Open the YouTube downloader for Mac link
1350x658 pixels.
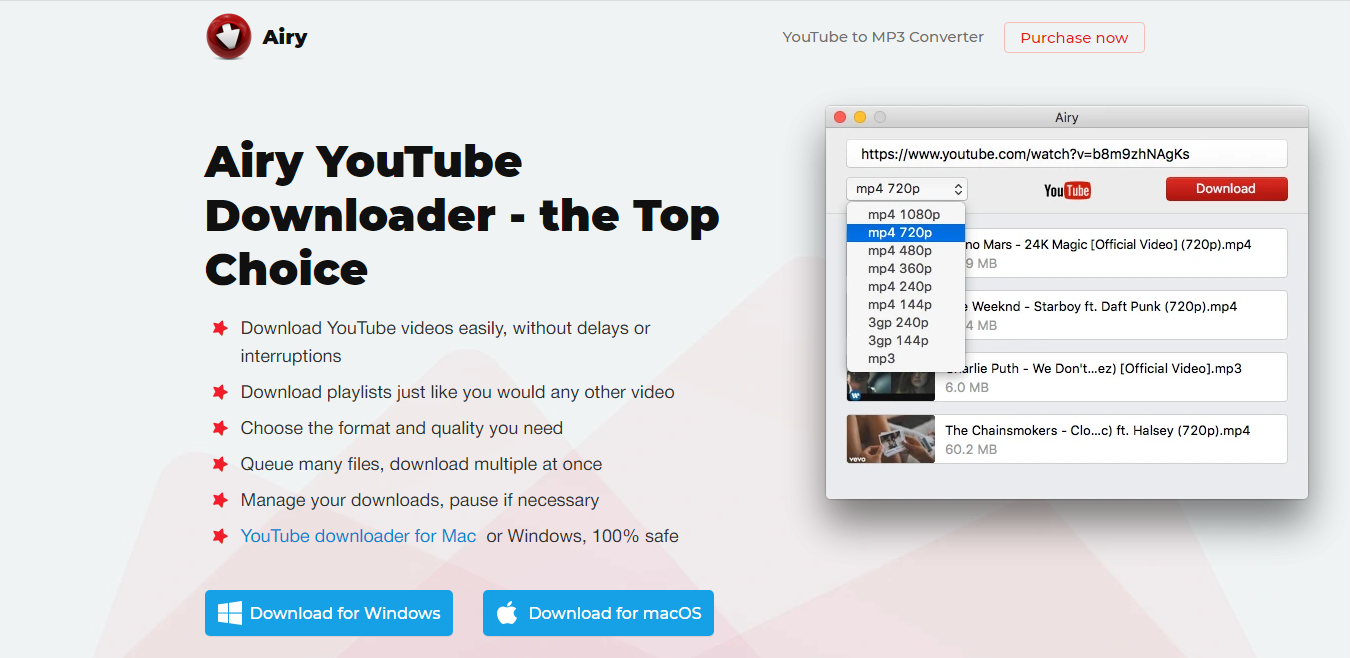pos(358,536)
